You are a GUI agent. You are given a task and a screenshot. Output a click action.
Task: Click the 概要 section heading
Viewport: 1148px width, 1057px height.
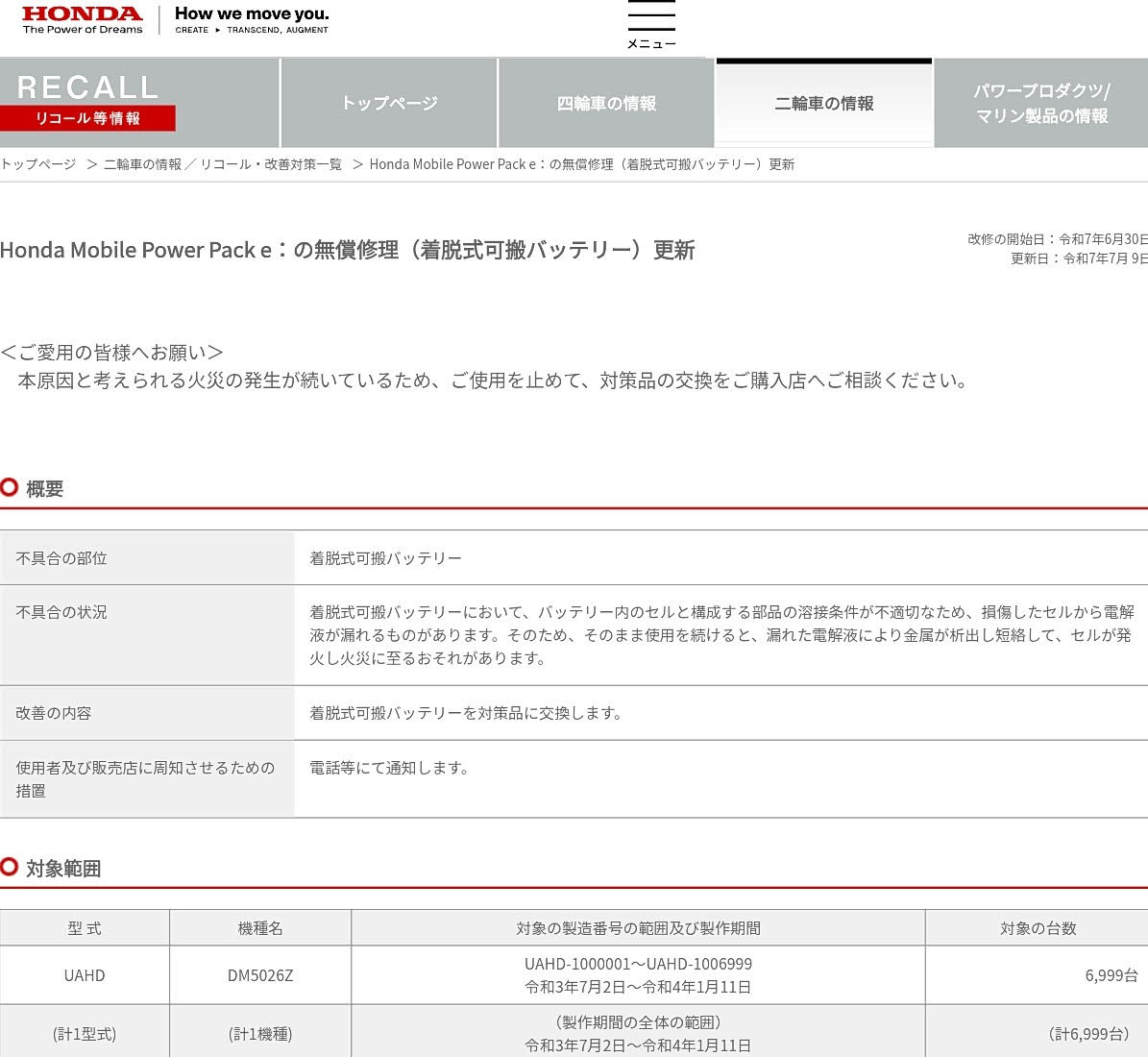(44, 488)
